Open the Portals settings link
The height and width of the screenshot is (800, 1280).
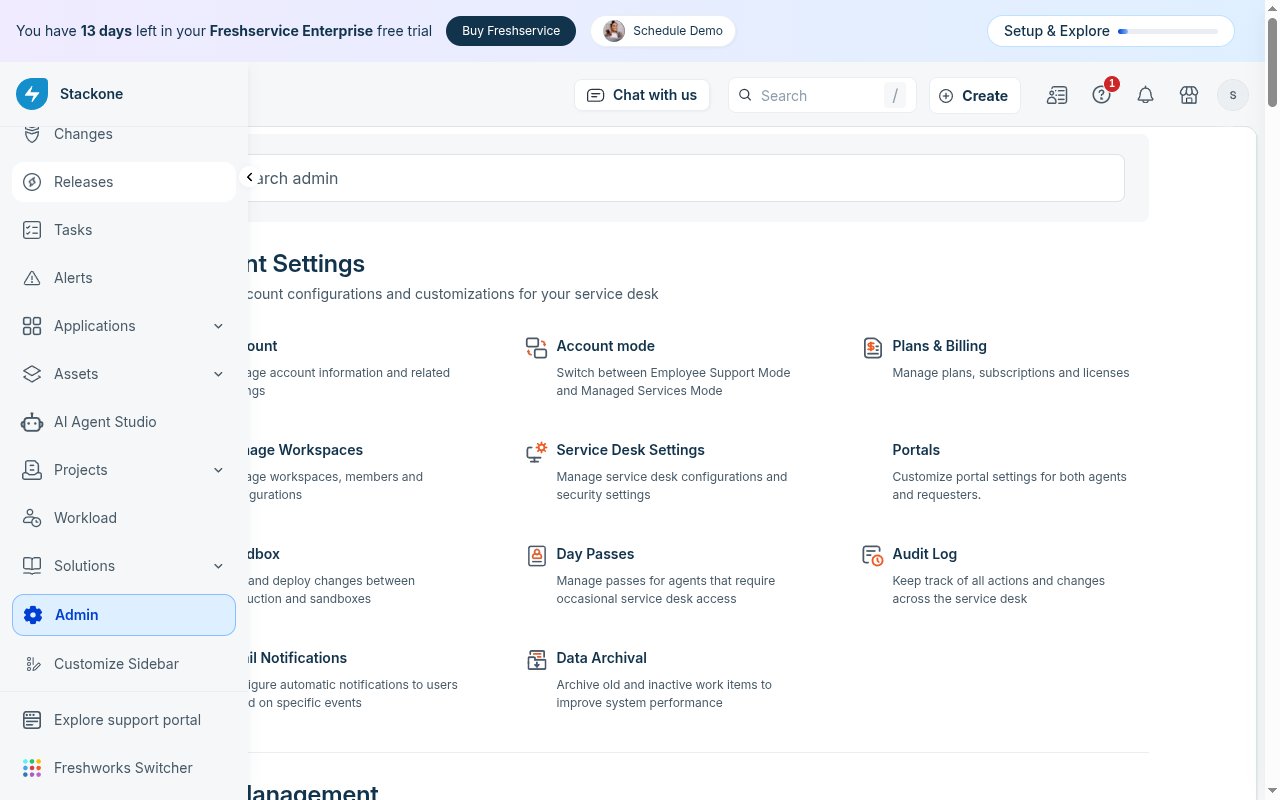(x=916, y=450)
